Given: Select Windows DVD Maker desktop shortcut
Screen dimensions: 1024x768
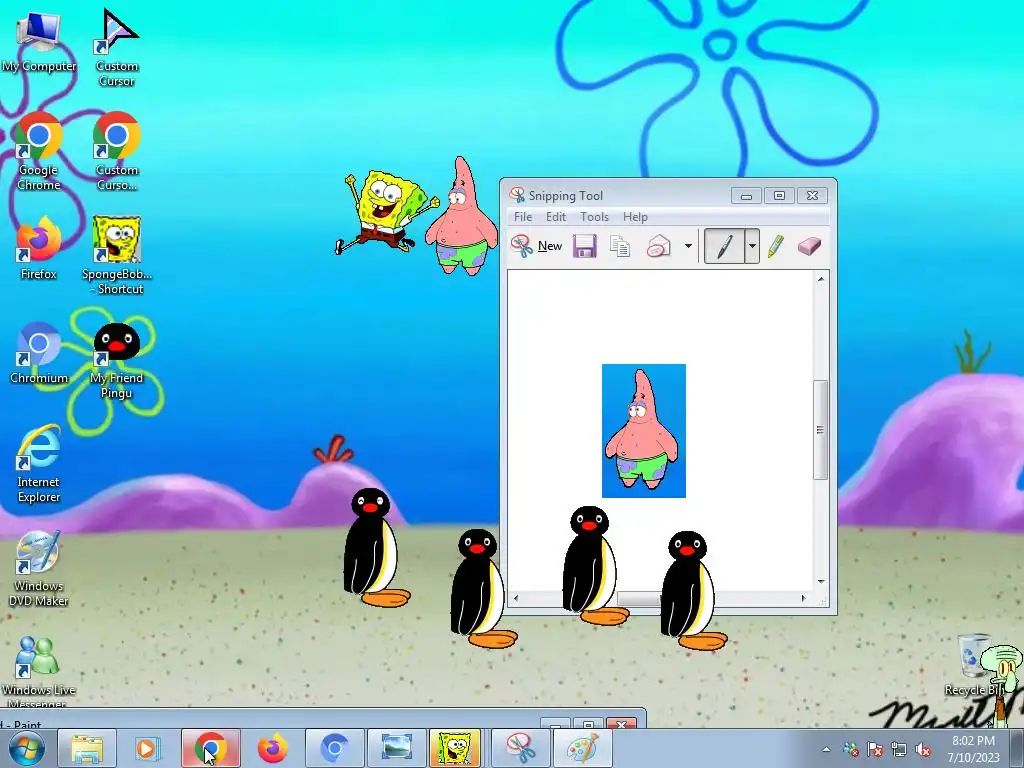Looking at the screenshot, I should point(39,568).
